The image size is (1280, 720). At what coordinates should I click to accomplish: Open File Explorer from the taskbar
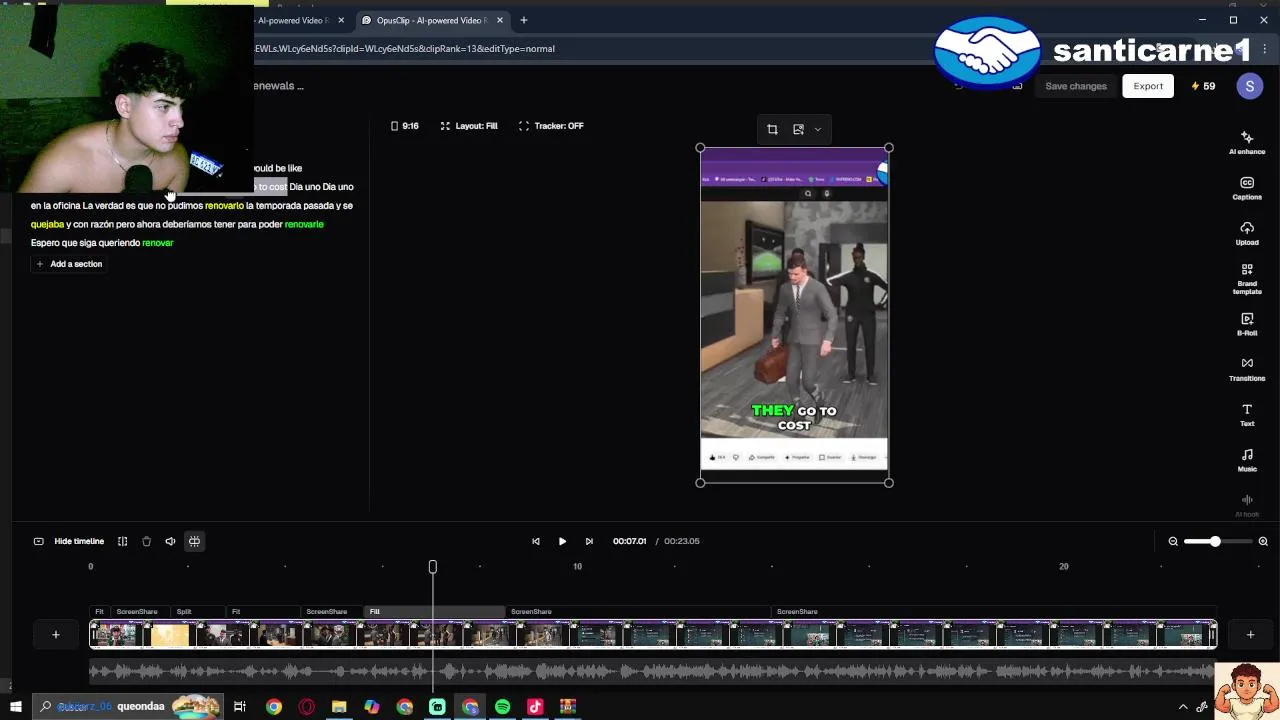point(339,707)
